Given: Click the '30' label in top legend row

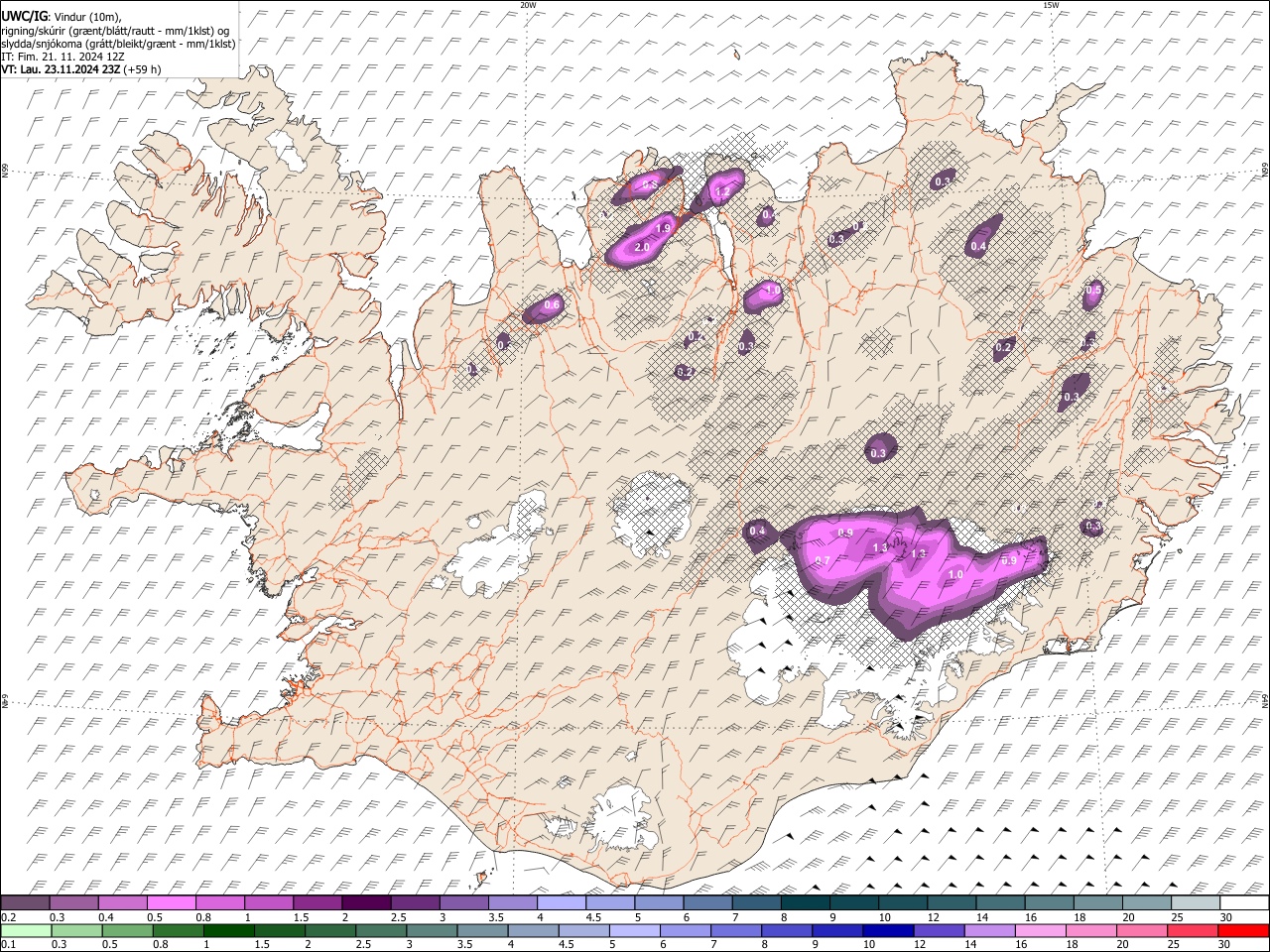Looking at the screenshot, I should pyautogui.click(x=1226, y=917).
